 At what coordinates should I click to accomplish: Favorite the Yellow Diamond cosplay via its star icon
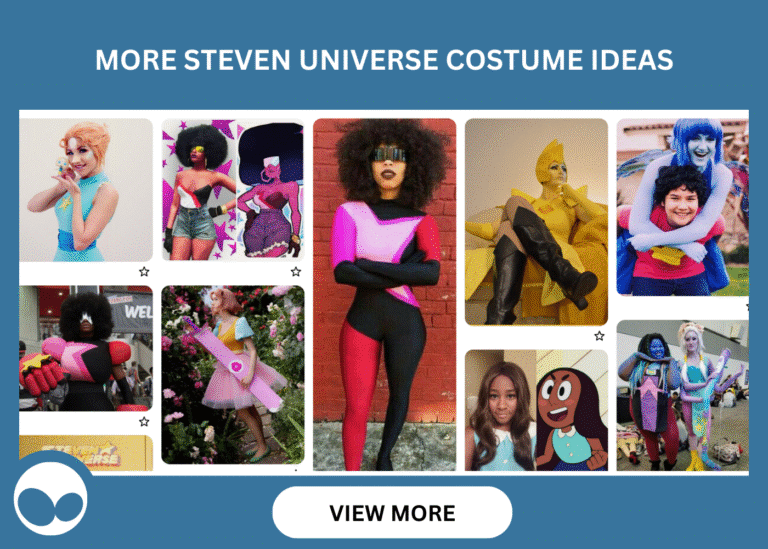click(599, 336)
